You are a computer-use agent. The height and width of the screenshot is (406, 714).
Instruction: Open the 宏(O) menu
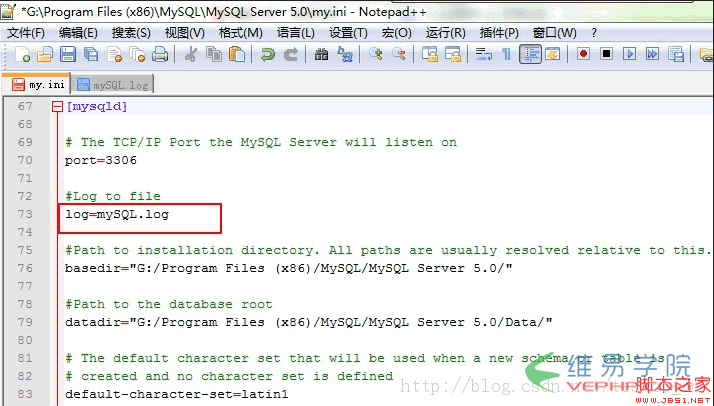point(397,33)
